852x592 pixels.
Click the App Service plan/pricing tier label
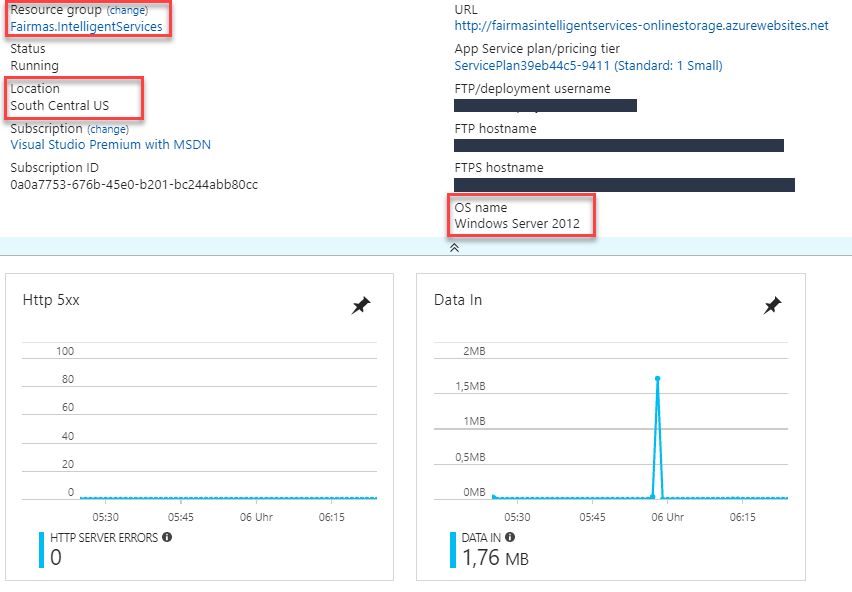click(537, 49)
